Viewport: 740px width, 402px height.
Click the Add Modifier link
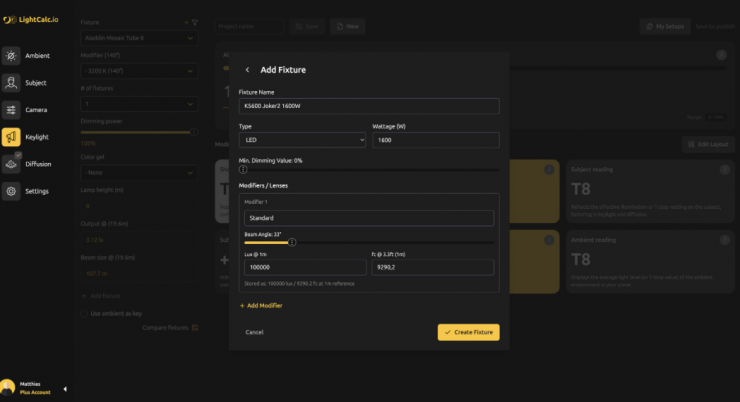tap(261, 305)
